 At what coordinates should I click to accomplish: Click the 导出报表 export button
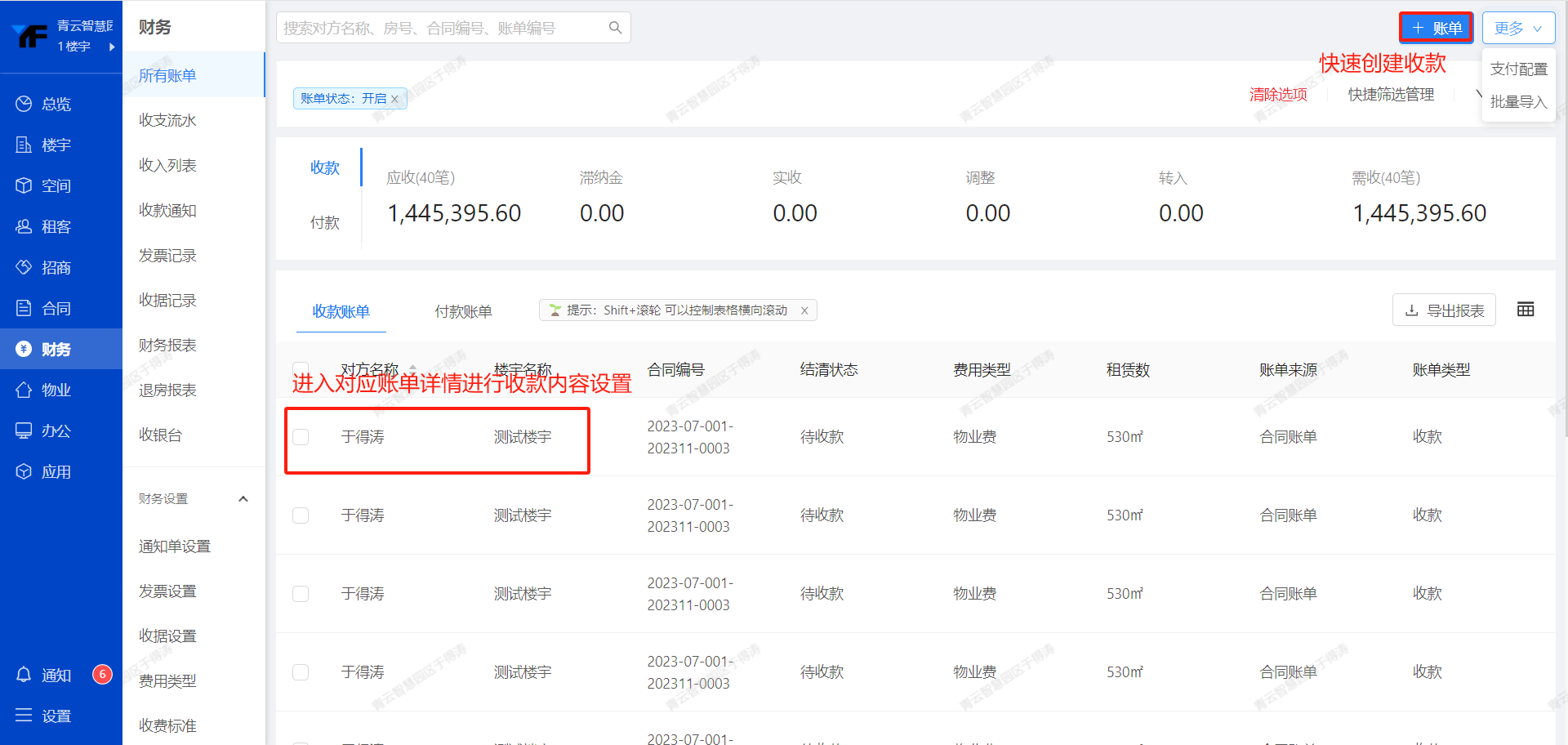[1444, 310]
